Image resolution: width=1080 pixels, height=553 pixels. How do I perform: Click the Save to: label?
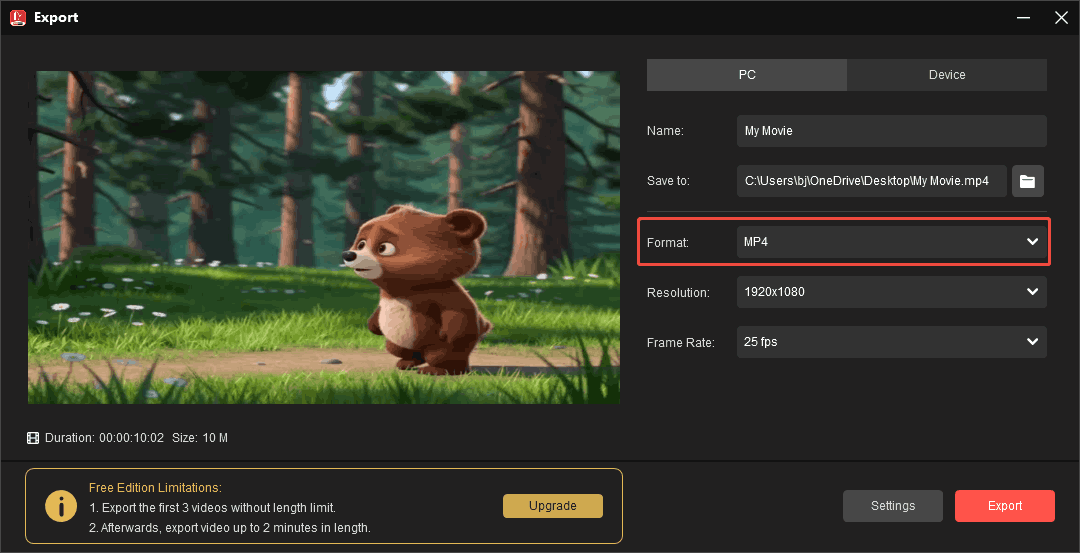point(668,181)
